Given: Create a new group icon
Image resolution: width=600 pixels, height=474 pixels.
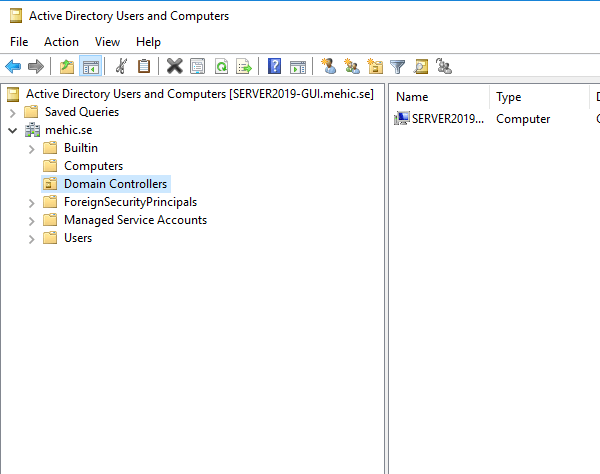Looking at the screenshot, I should [x=352, y=66].
